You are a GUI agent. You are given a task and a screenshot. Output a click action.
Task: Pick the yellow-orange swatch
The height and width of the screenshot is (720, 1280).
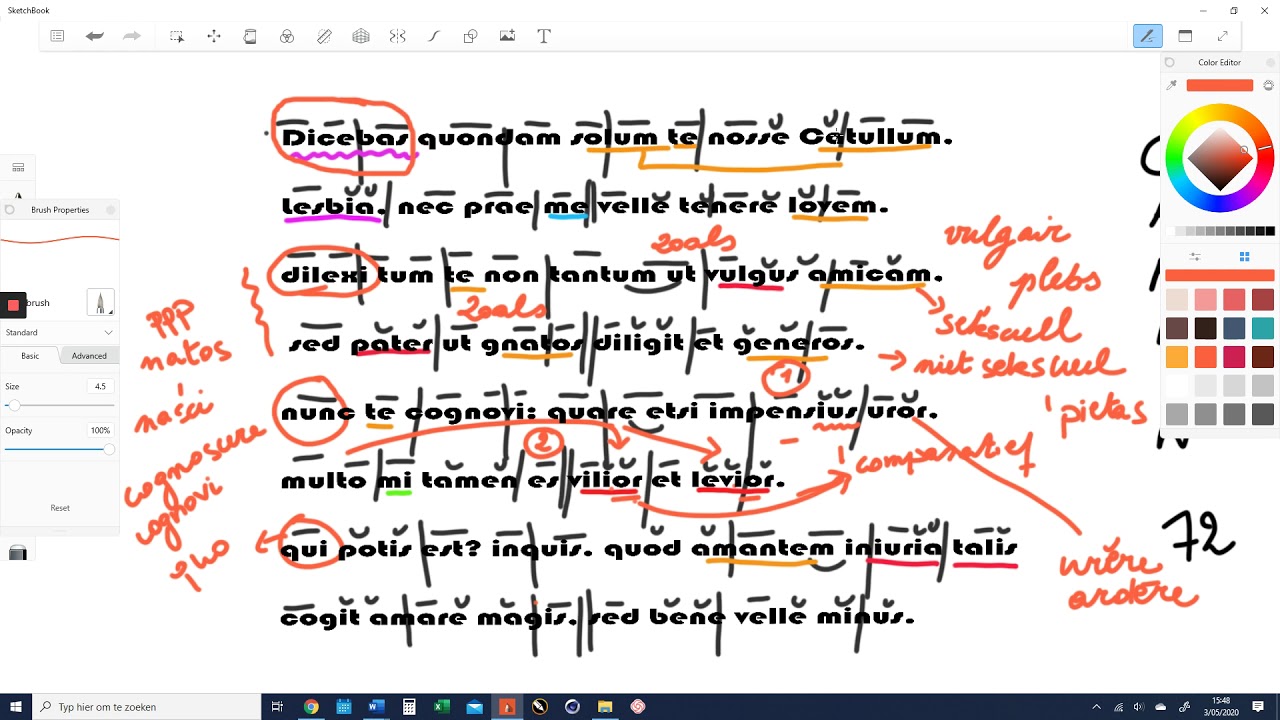point(1176,357)
